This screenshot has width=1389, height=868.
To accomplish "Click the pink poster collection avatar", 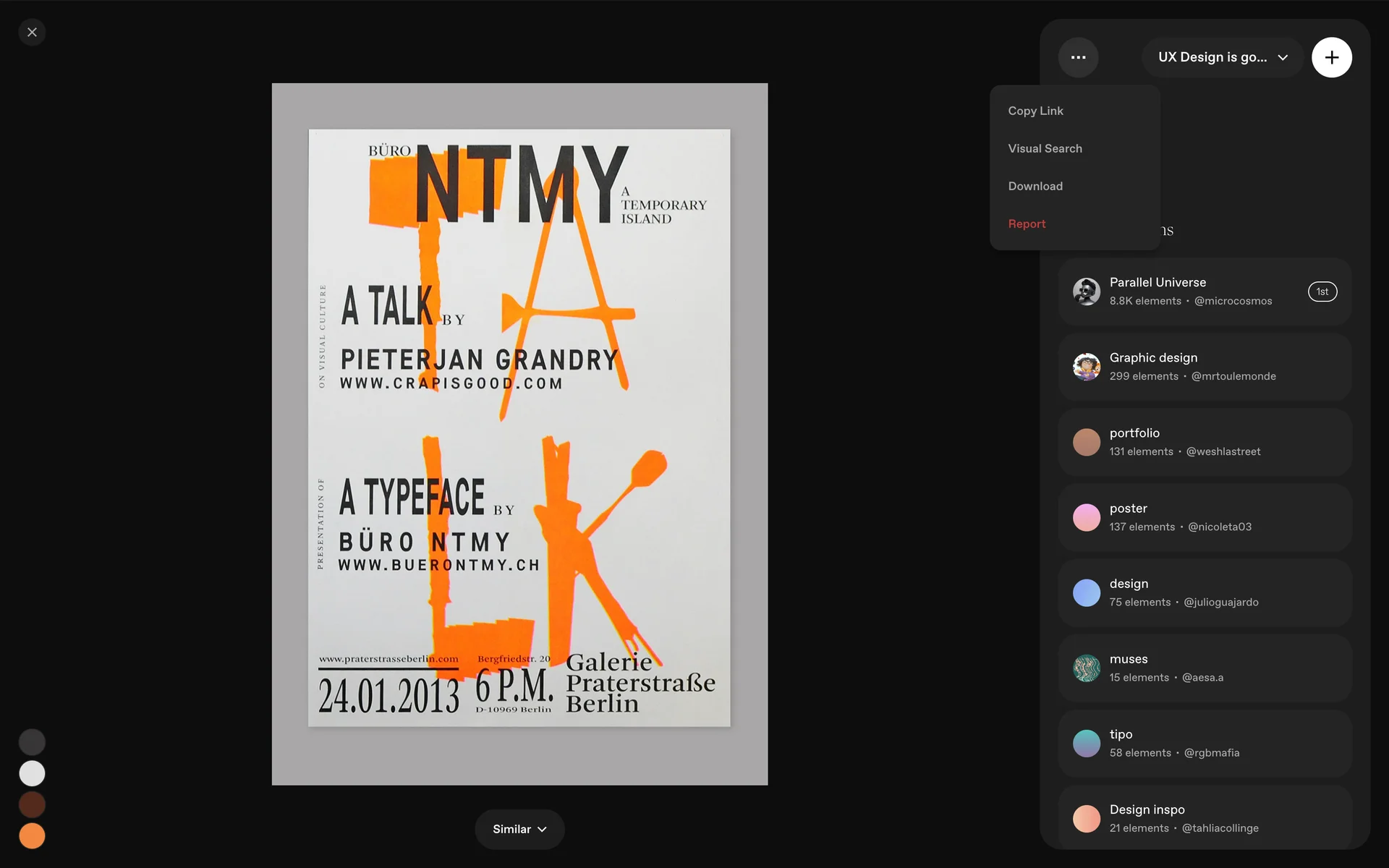I will (x=1086, y=517).
